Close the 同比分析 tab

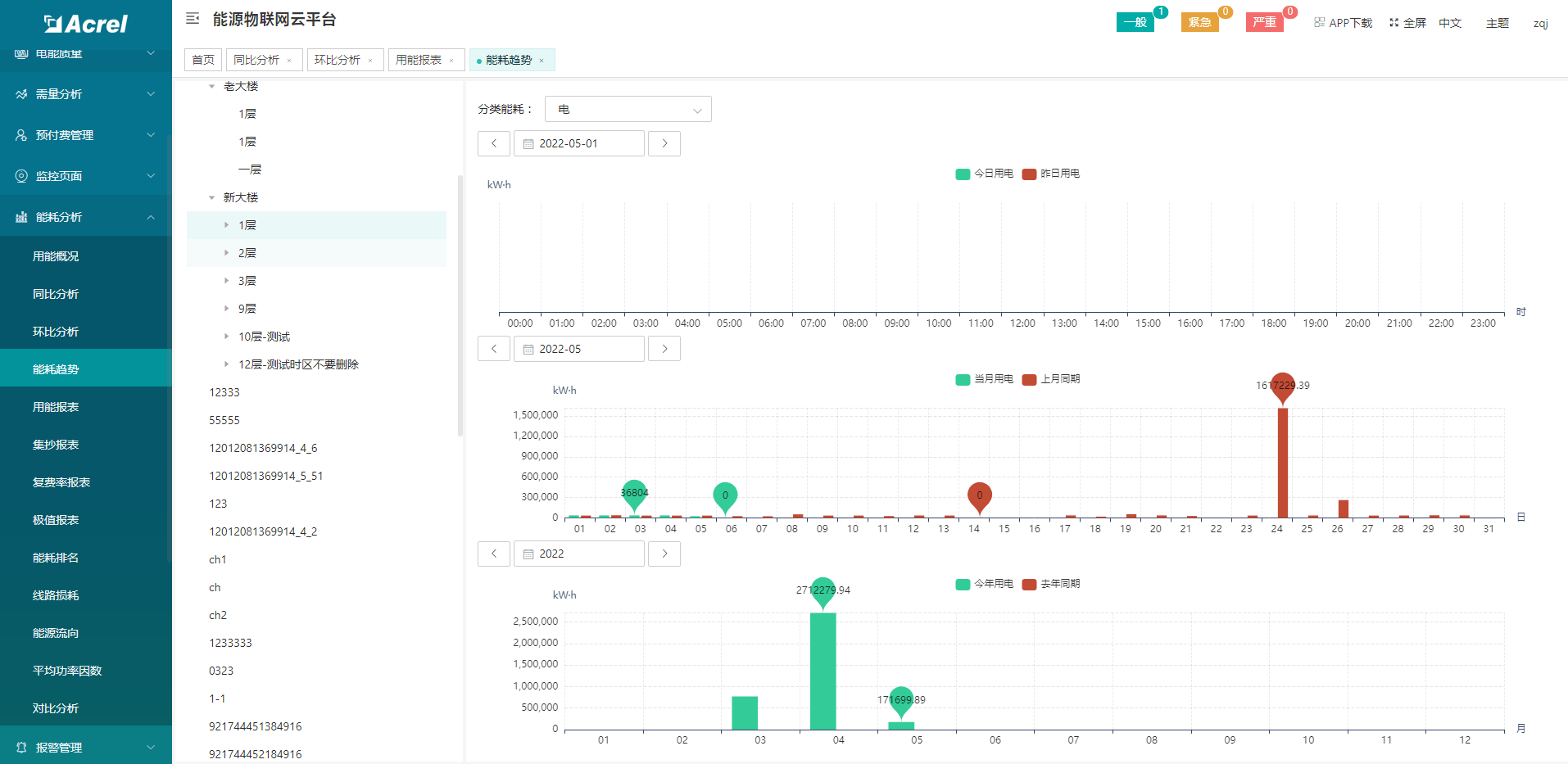(289, 61)
